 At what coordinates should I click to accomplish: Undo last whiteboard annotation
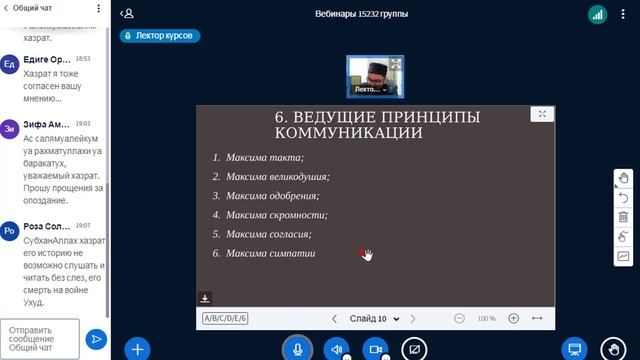[623, 198]
